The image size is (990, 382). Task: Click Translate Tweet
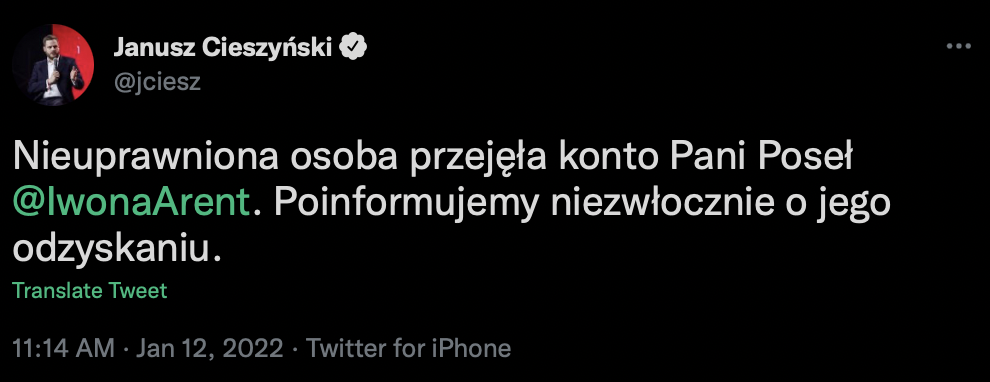pos(90,290)
